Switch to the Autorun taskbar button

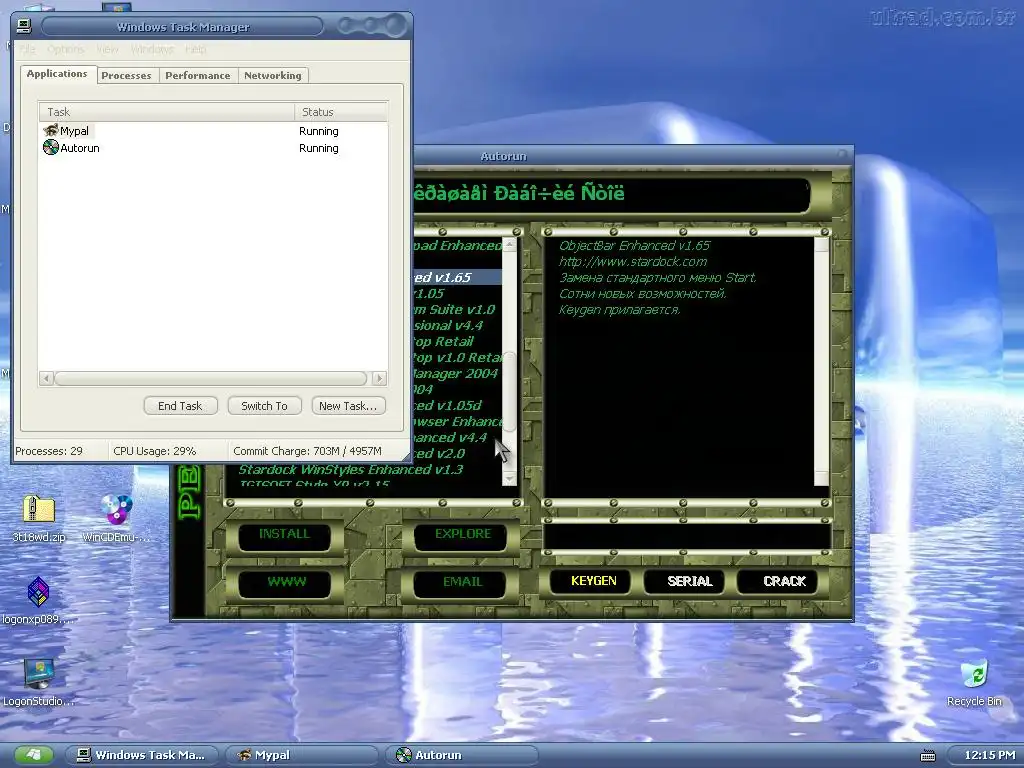pos(461,755)
